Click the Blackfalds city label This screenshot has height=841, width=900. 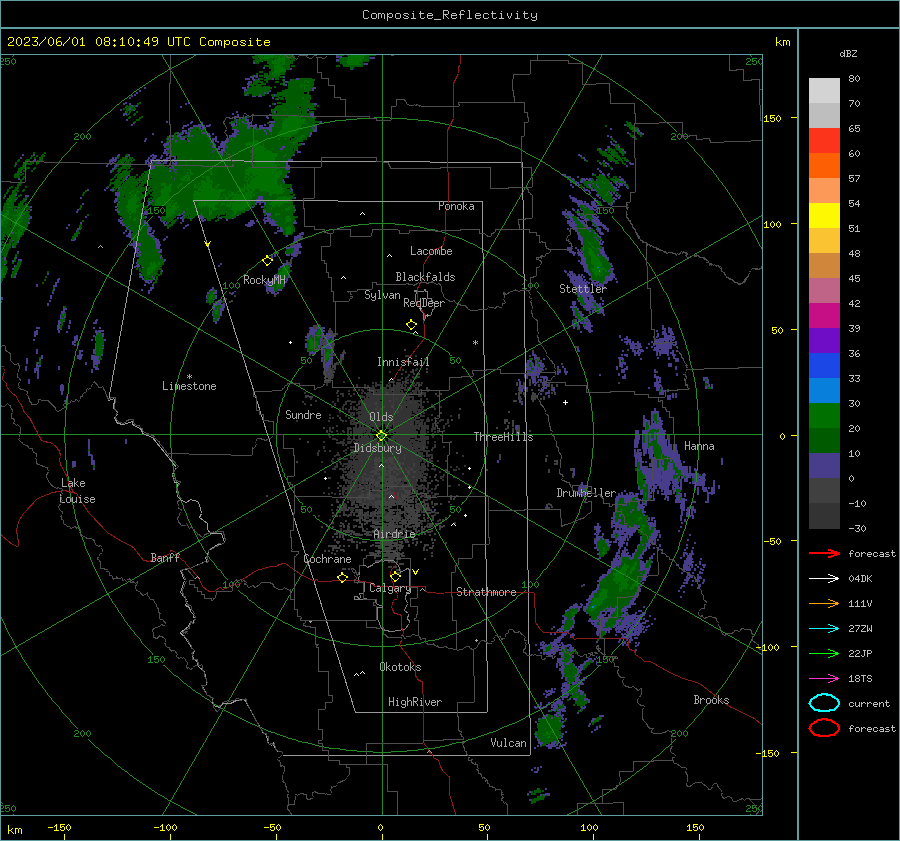(x=425, y=277)
